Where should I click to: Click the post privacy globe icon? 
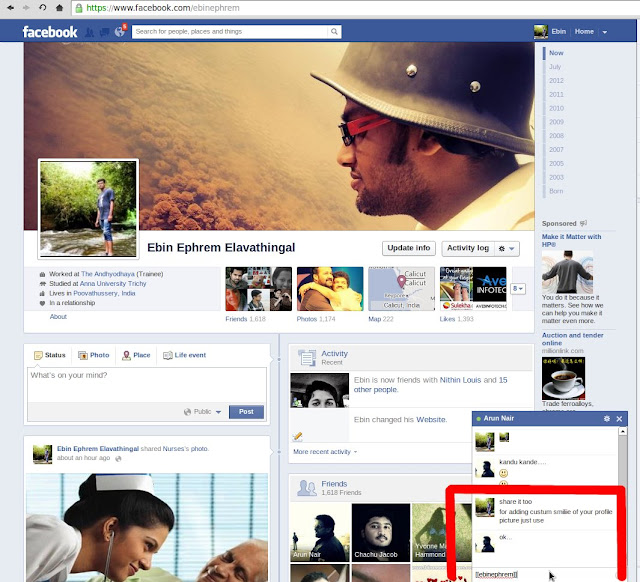tap(118, 459)
